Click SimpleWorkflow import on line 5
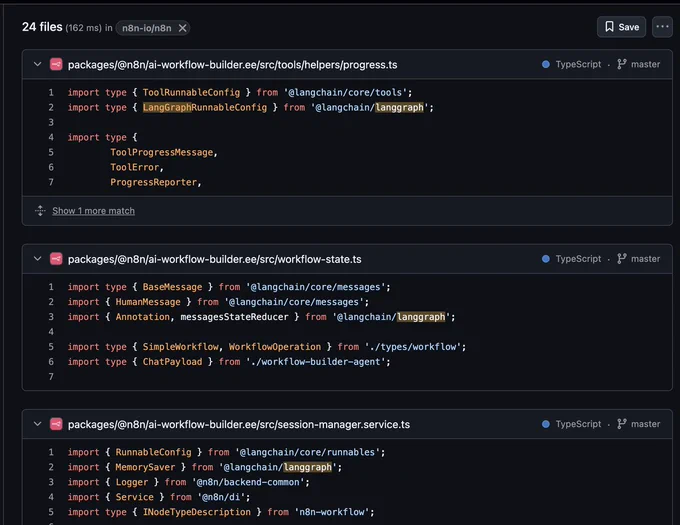Image resolution: width=680 pixels, height=525 pixels. pyautogui.click(x=180, y=347)
